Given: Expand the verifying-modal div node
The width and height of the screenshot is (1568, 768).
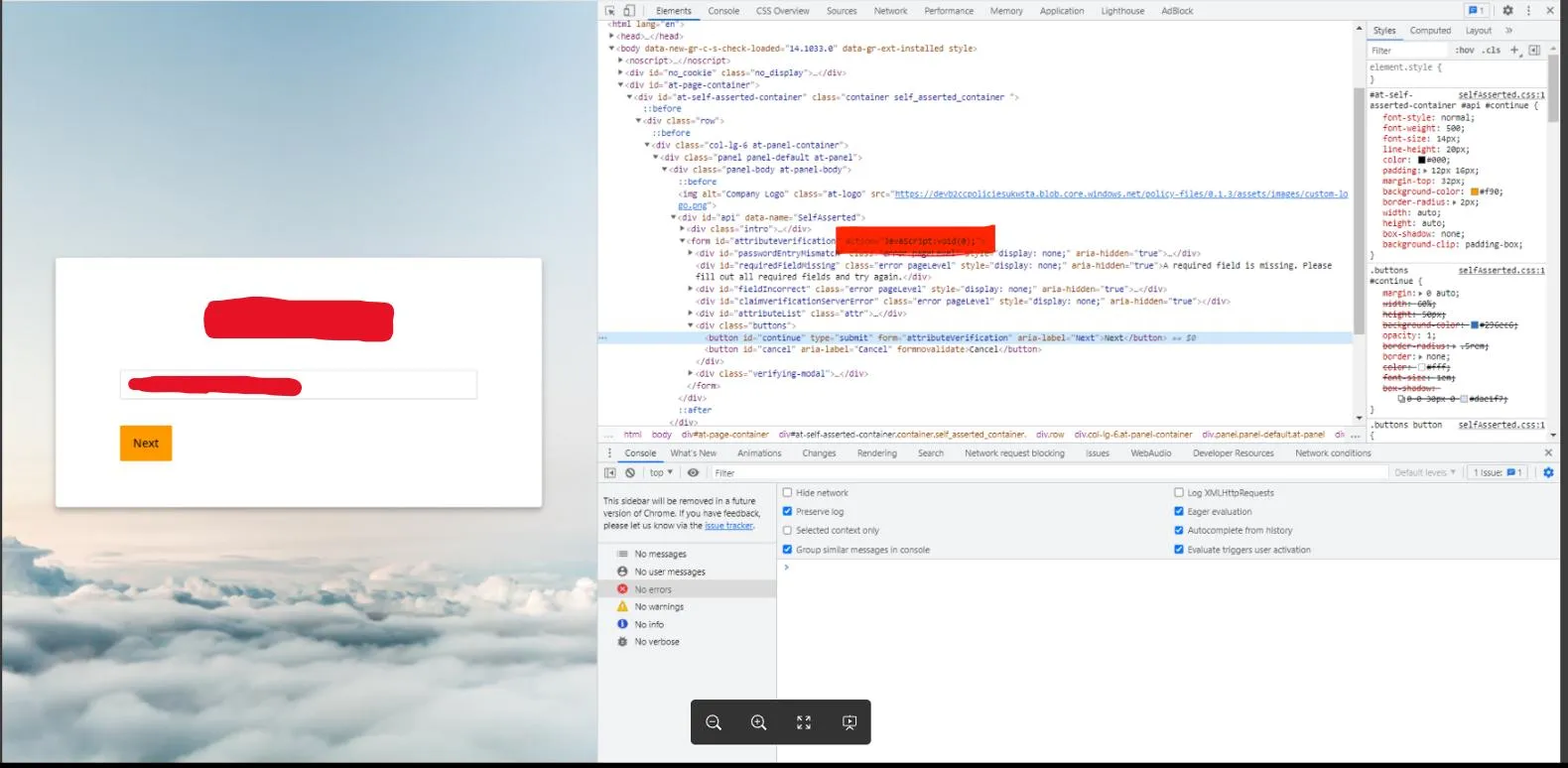Looking at the screenshot, I should click(691, 374).
